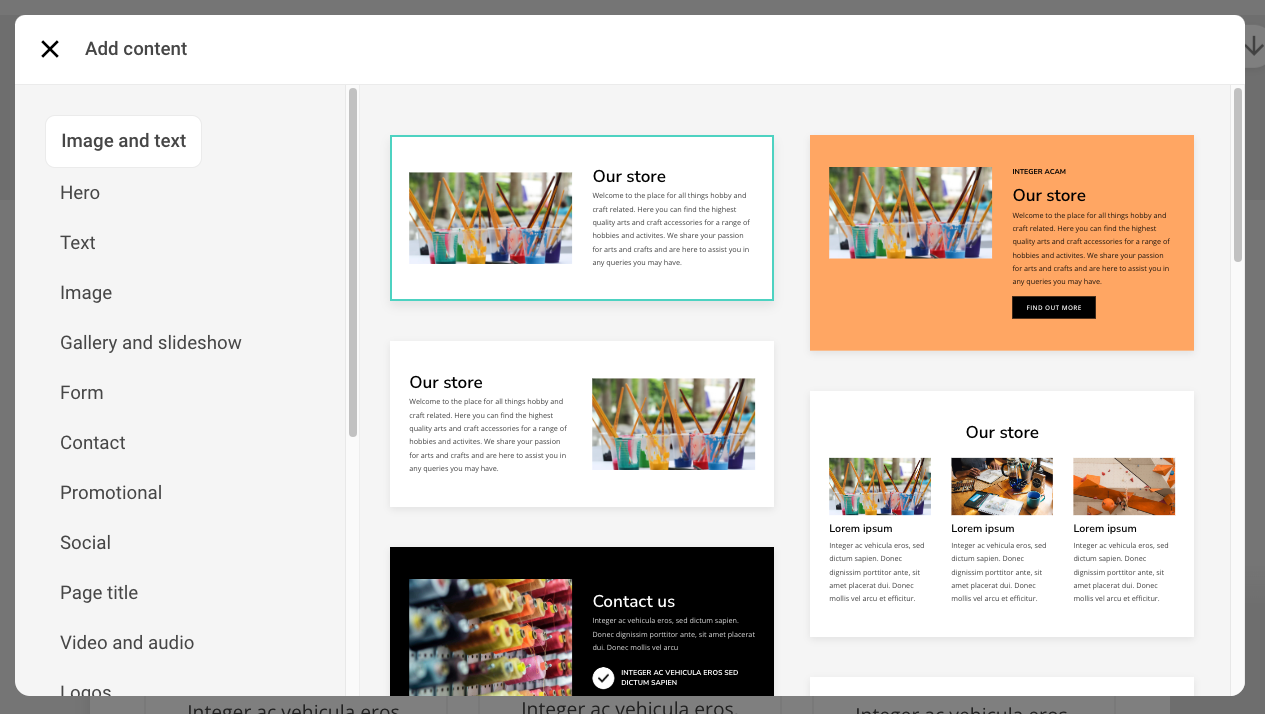The width and height of the screenshot is (1265, 714).
Task: Select the Image and text category
Action: pos(123,141)
